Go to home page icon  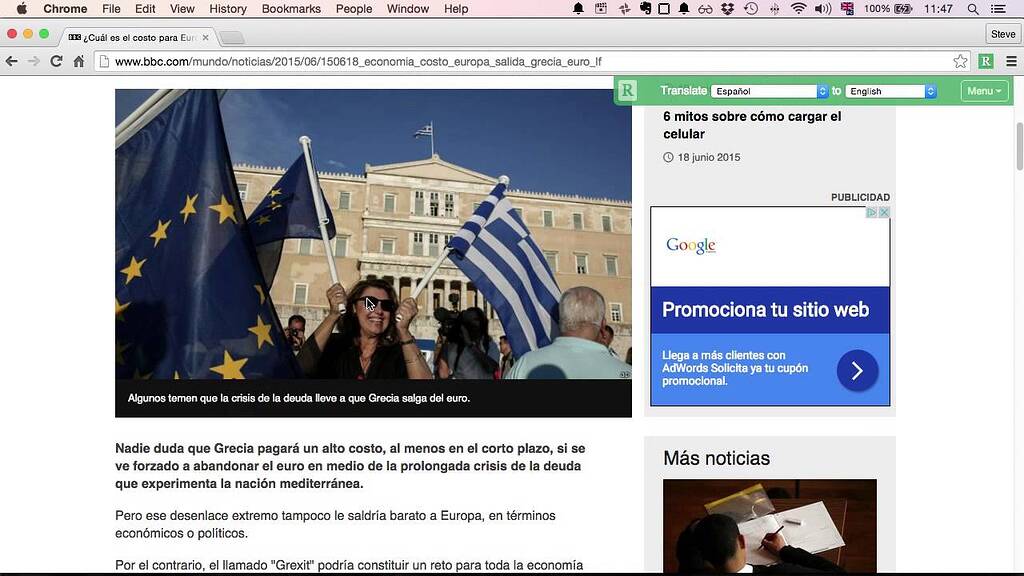pos(79,62)
